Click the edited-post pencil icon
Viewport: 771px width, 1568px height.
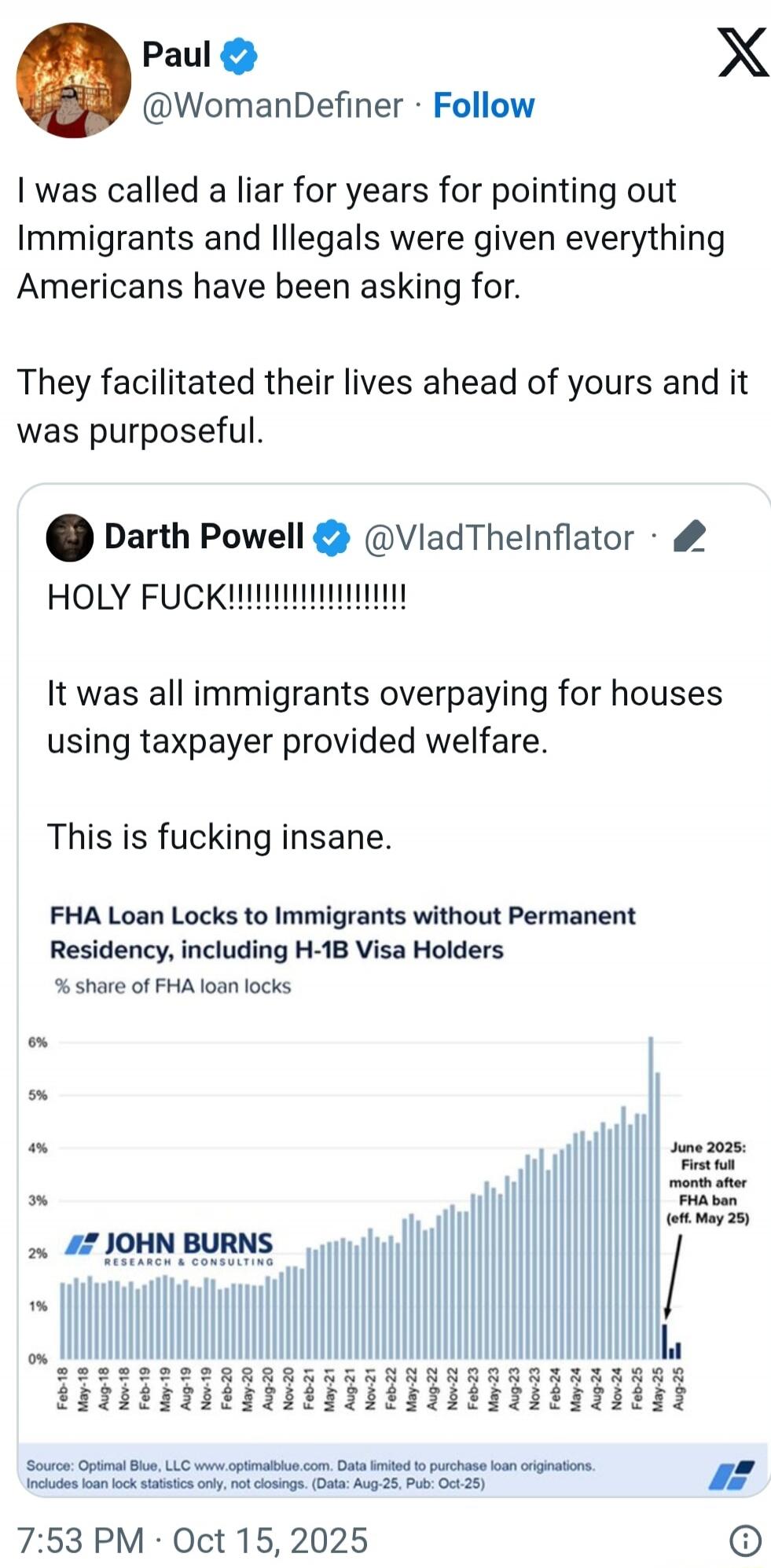(x=689, y=538)
